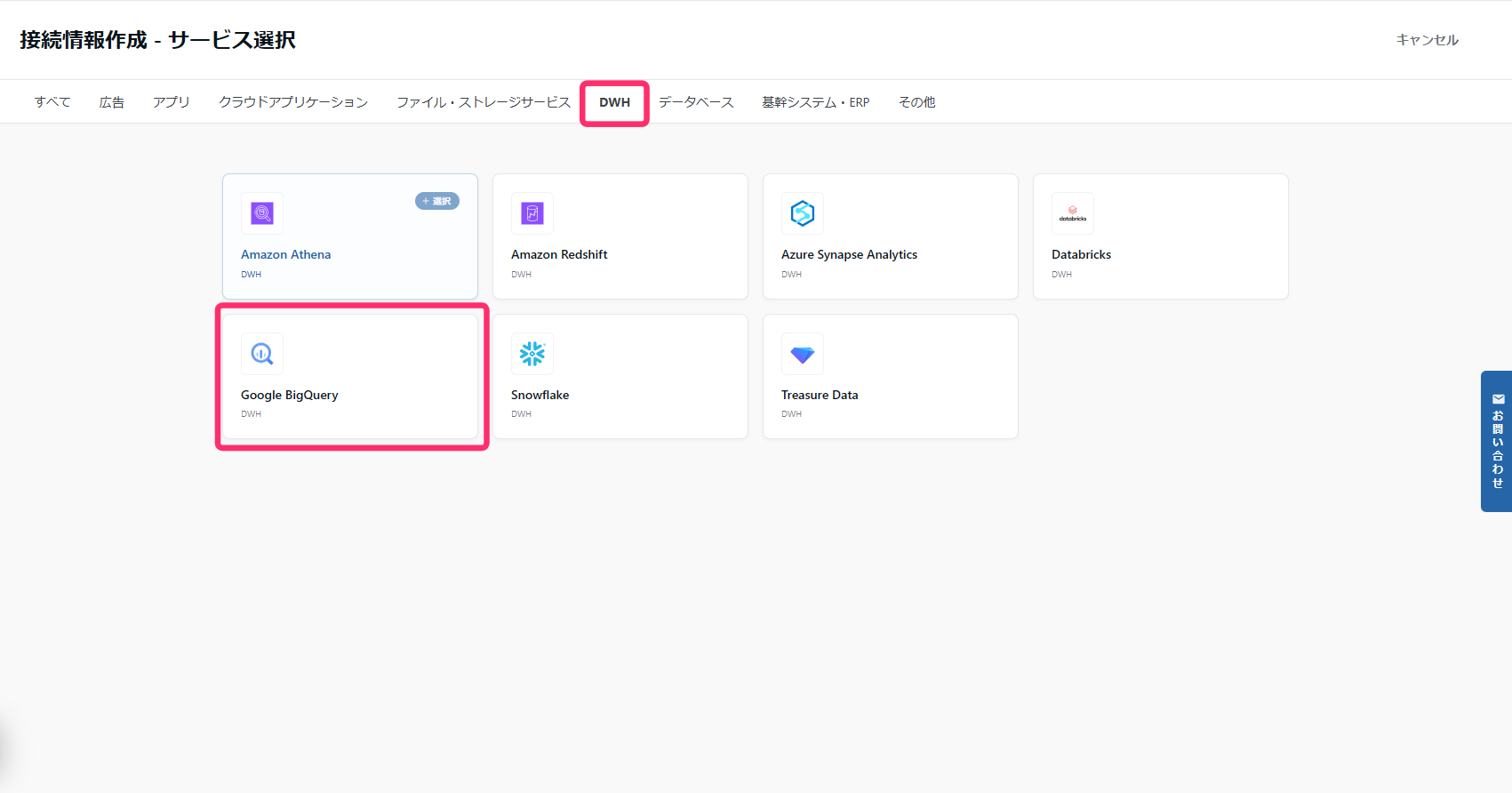
Task: Open the クラウドアプリケーション tab
Action: coord(293,102)
